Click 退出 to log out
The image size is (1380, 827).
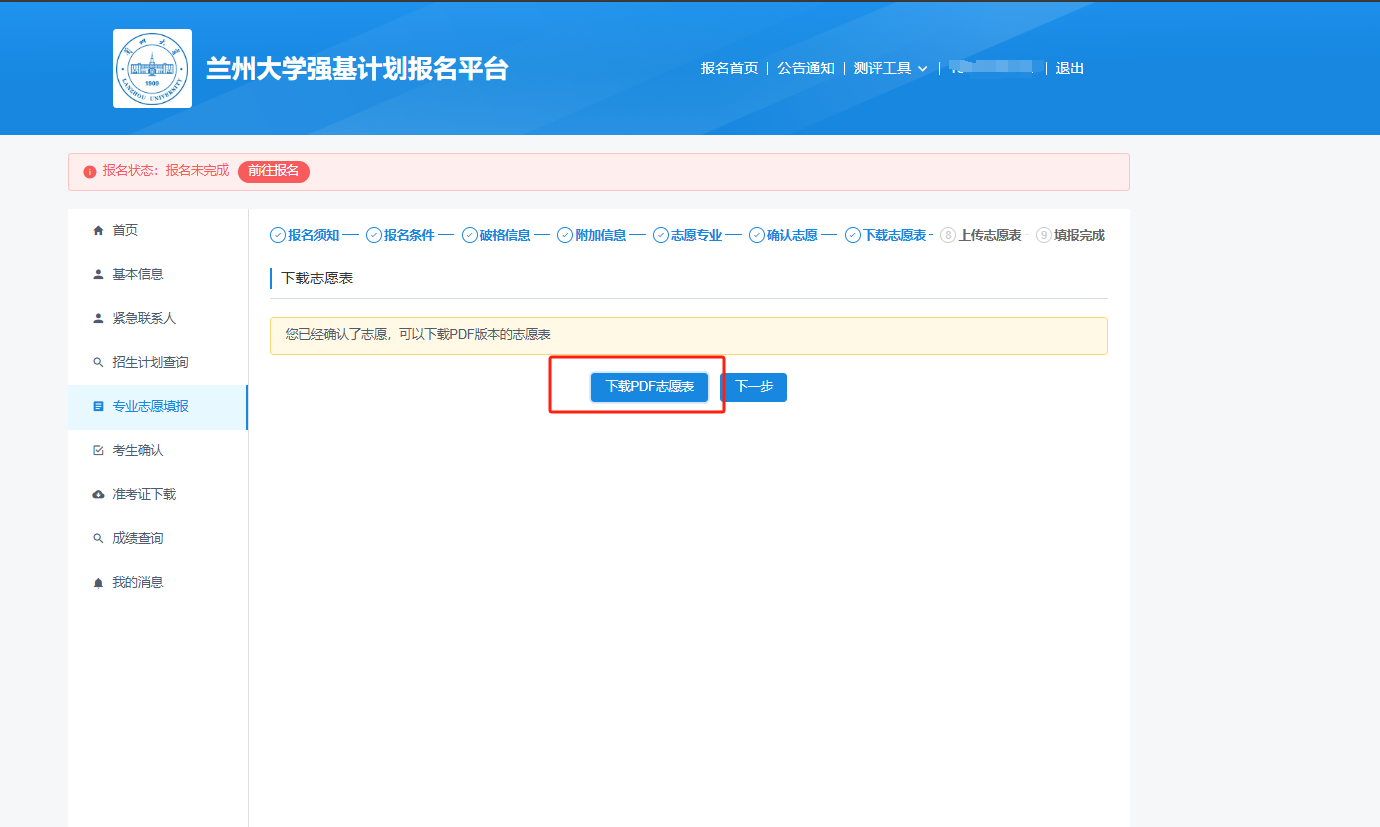[1070, 69]
